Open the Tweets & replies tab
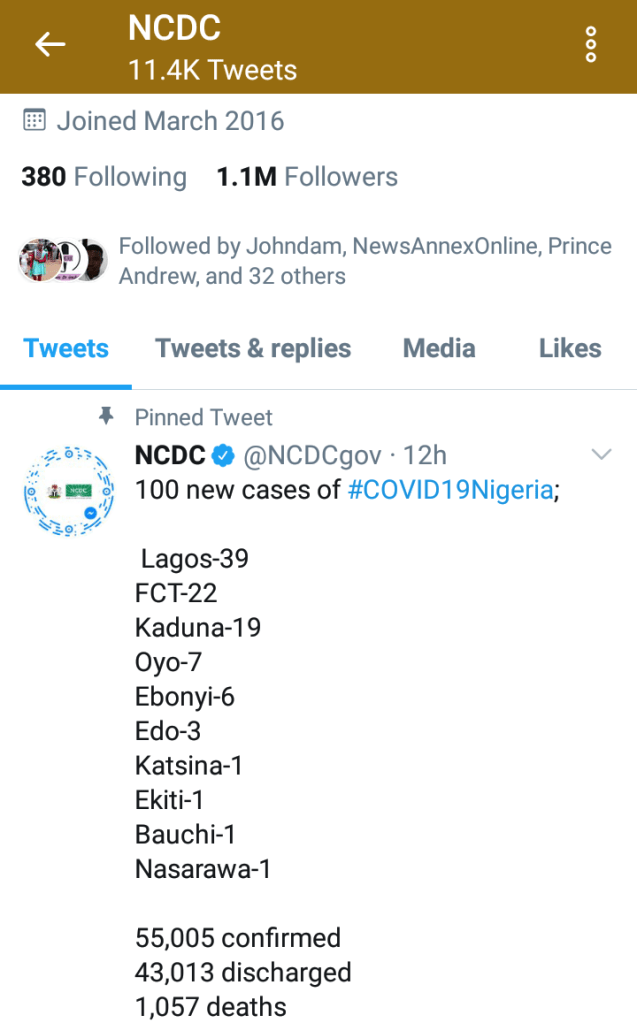637x1023 pixels. pyautogui.click(x=253, y=348)
